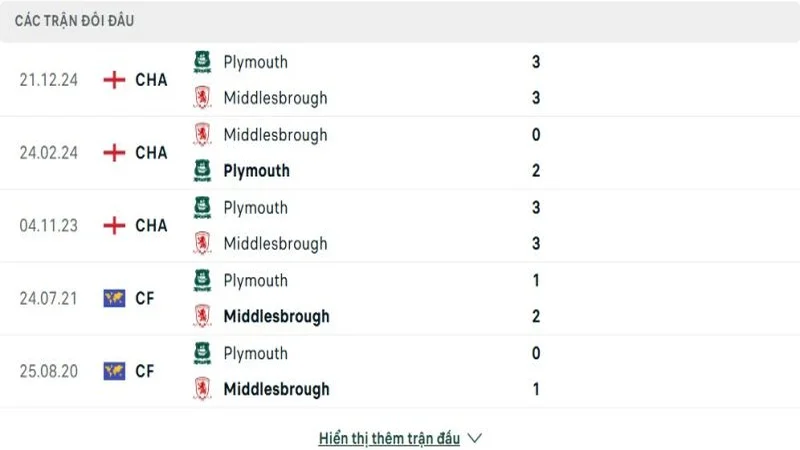Select bold Middlesbrough name in 24.07.21 match

tap(276, 317)
